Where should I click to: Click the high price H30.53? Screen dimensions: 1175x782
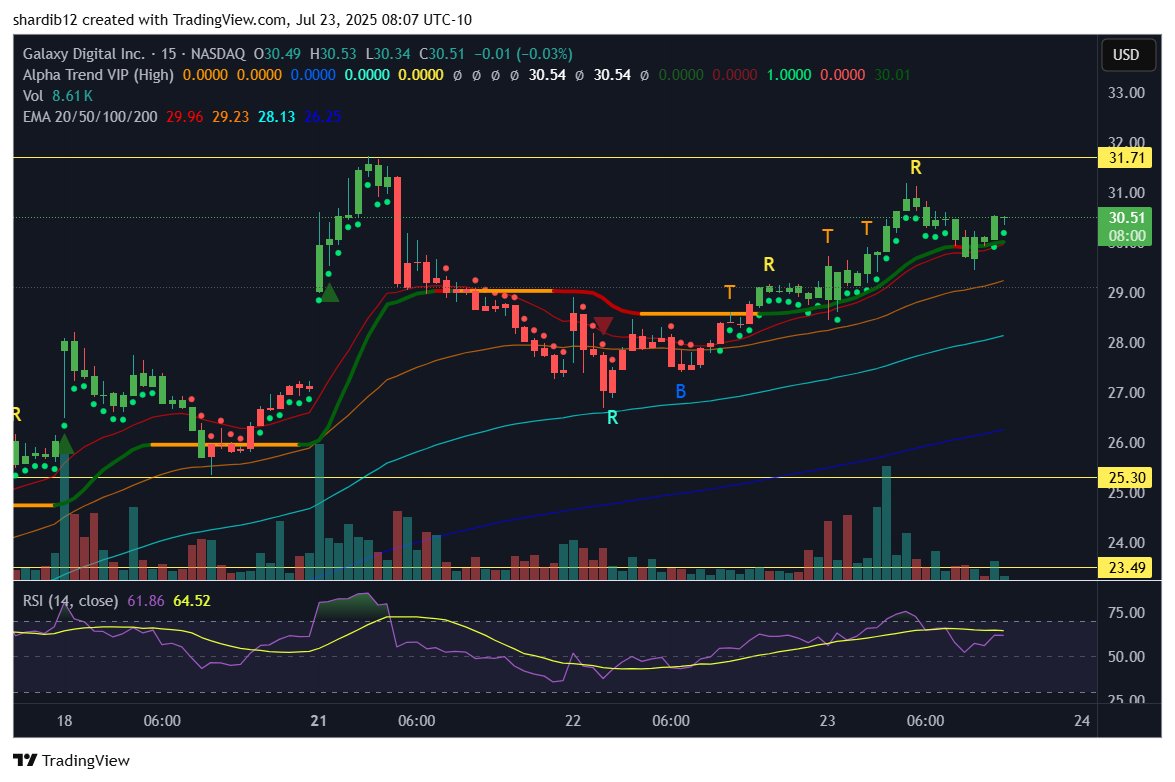333,54
